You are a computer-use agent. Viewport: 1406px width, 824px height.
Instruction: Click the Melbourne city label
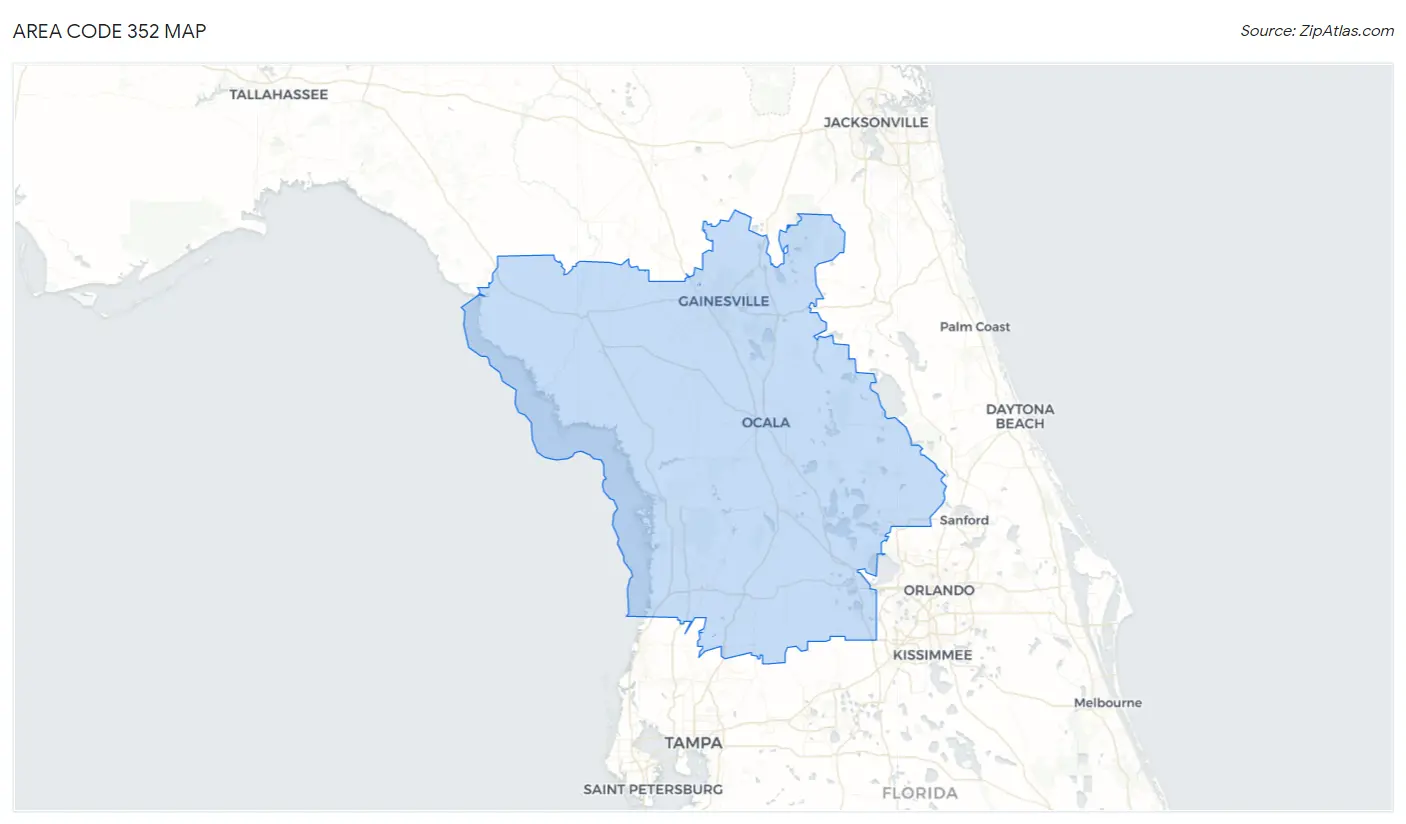[x=1107, y=703]
